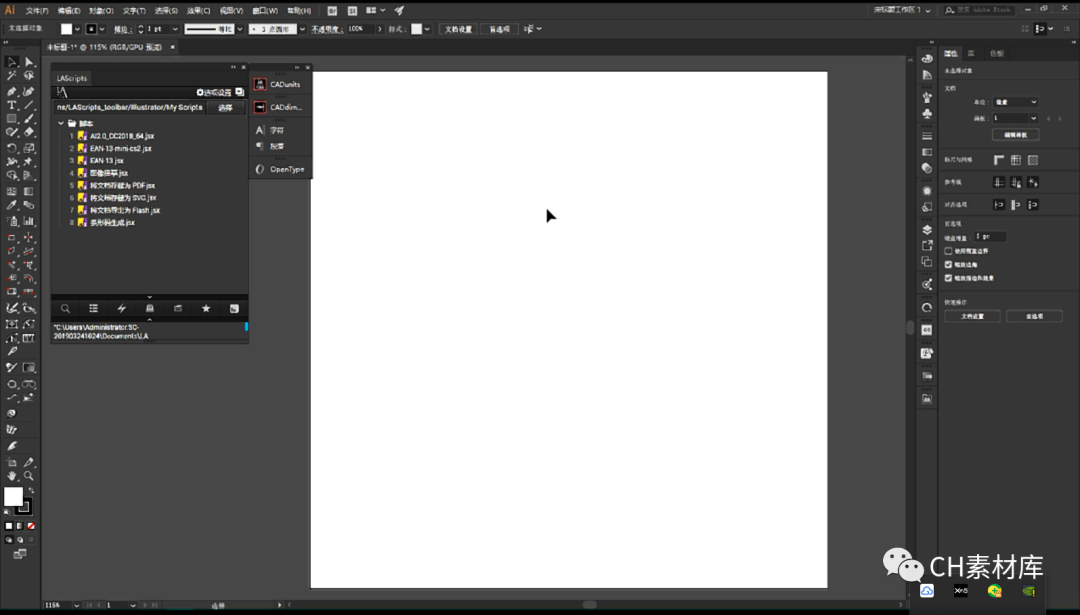This screenshot has height=615, width=1080.
Task: Click the 文档设置 button in control bar
Action: pyautogui.click(x=458, y=29)
